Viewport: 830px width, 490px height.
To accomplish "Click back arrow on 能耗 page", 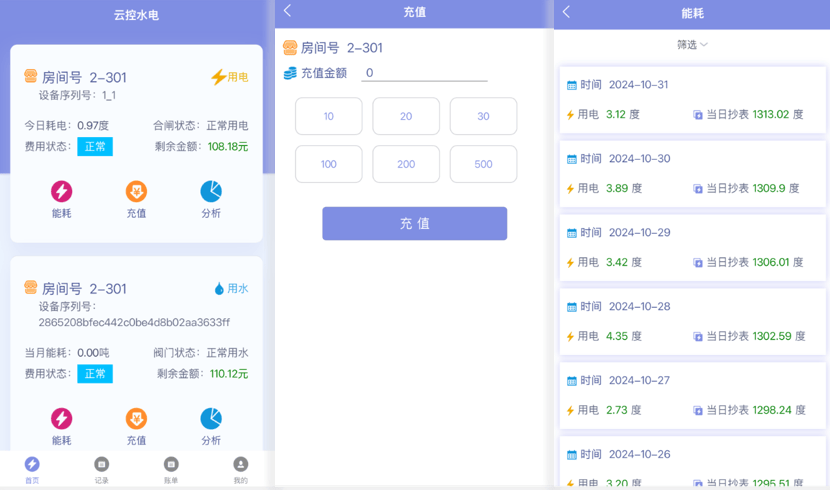I will [566, 12].
